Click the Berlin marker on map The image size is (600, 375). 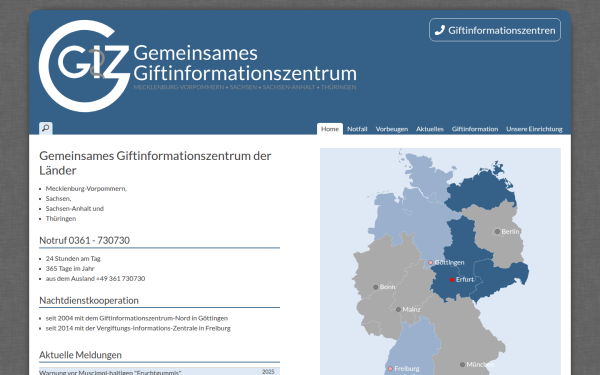click(x=497, y=232)
